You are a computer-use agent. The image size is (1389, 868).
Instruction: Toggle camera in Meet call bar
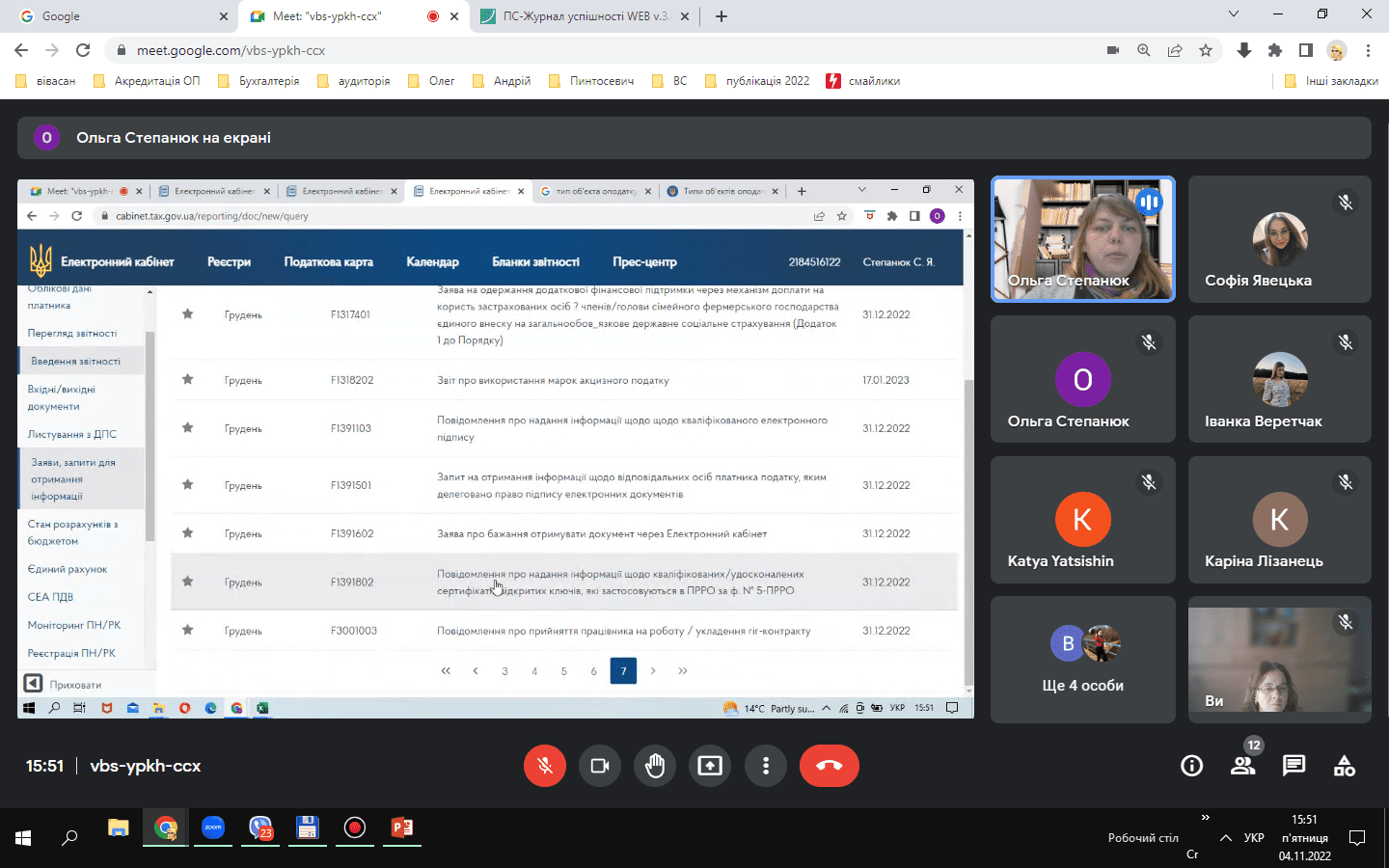click(x=600, y=766)
